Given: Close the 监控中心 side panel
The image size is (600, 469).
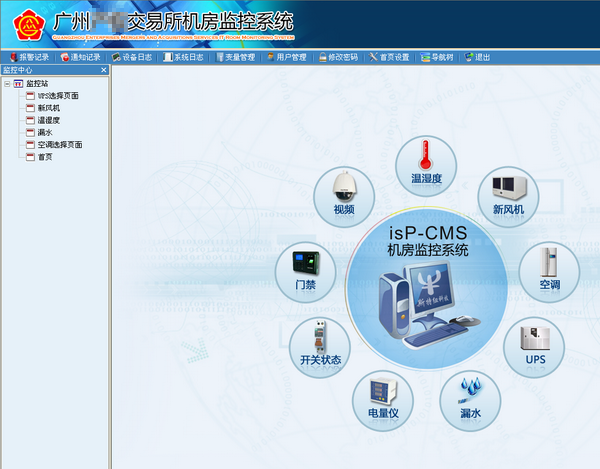Looking at the screenshot, I should coord(103,70).
